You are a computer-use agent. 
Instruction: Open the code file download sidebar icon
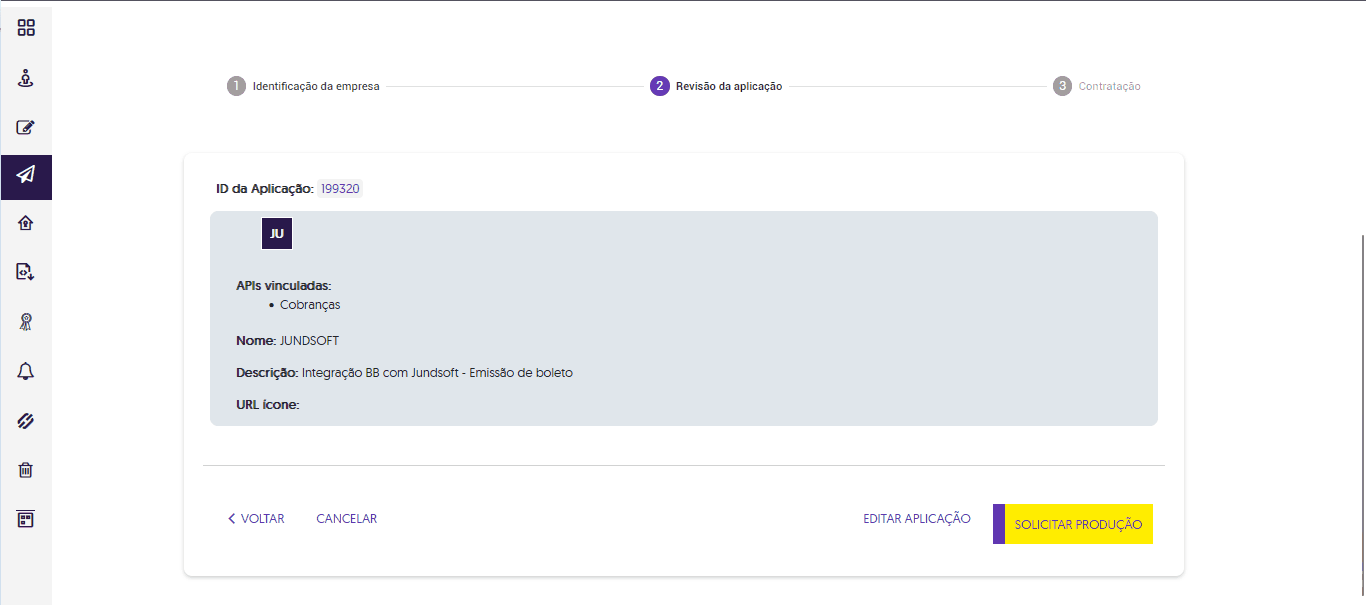pyautogui.click(x=26, y=271)
